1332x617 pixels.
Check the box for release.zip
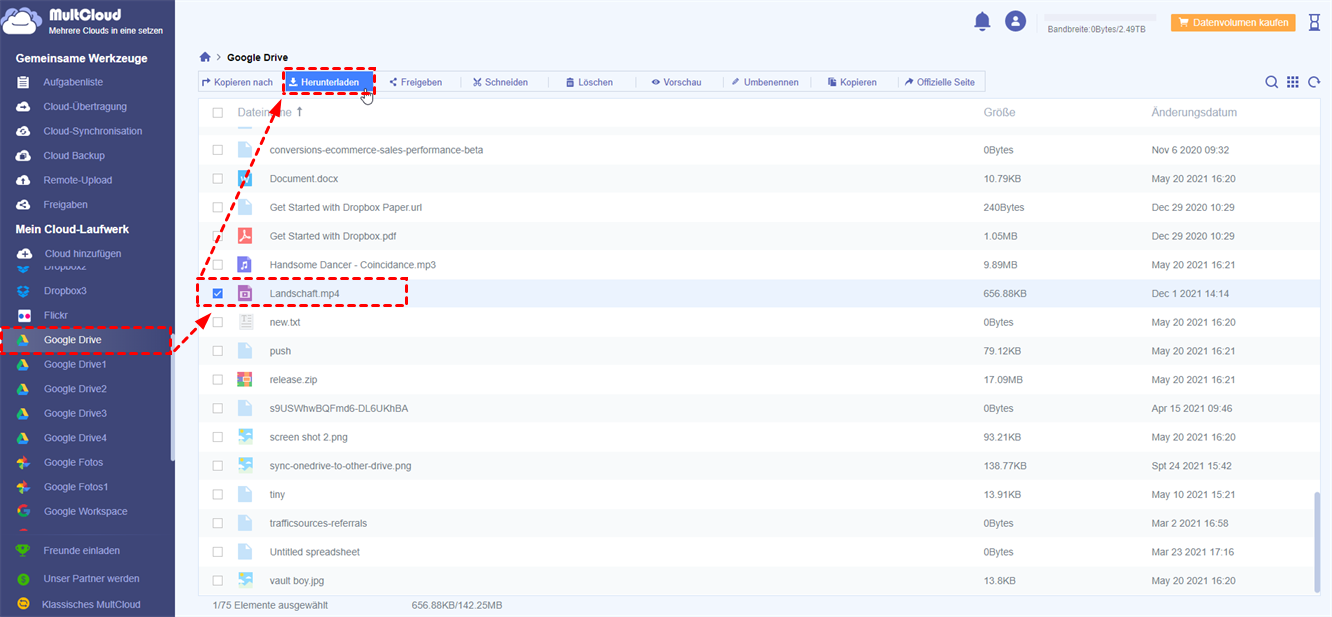[x=218, y=380]
